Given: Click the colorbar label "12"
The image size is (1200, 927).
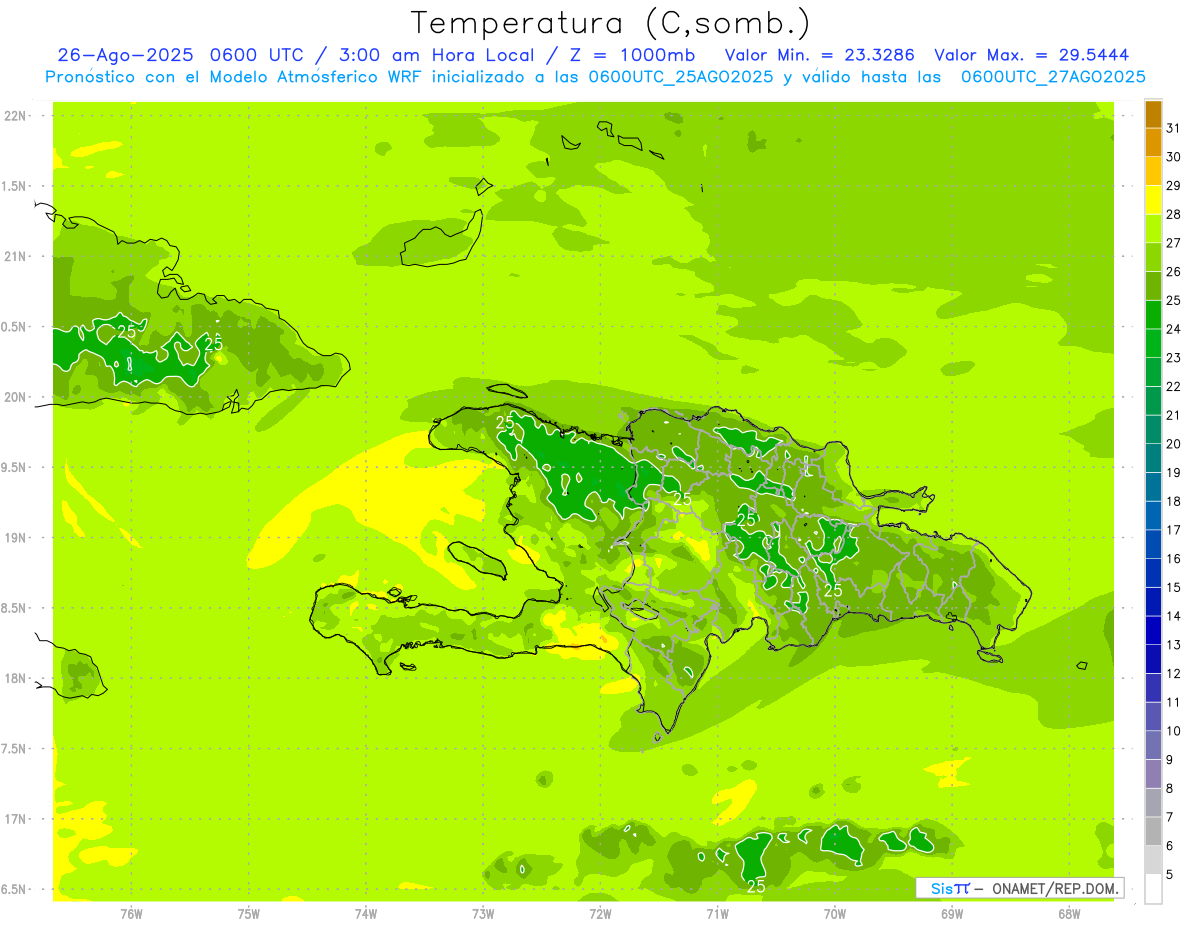Looking at the screenshot, I should coord(1174,674).
